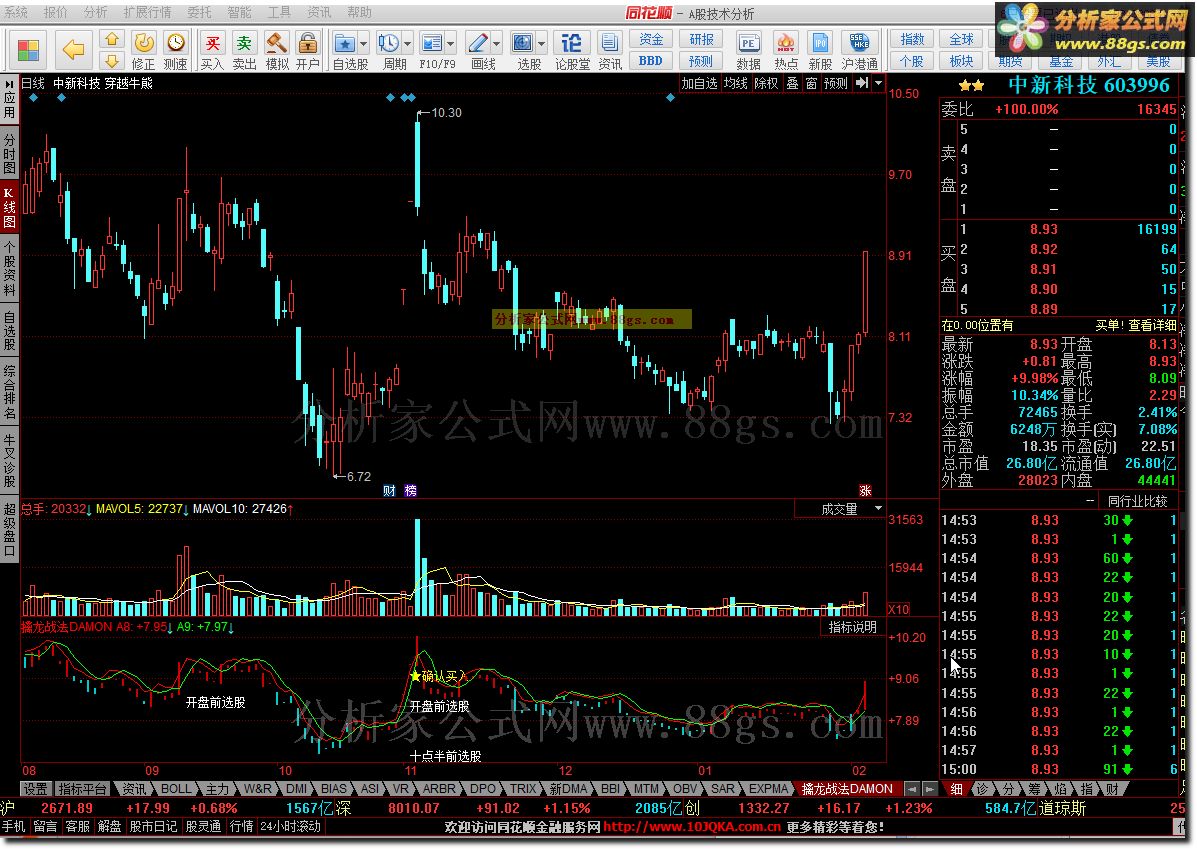Expand the 画线 dropdown arrow
Image resolution: width=1197 pixels, height=849 pixels.
496,44
